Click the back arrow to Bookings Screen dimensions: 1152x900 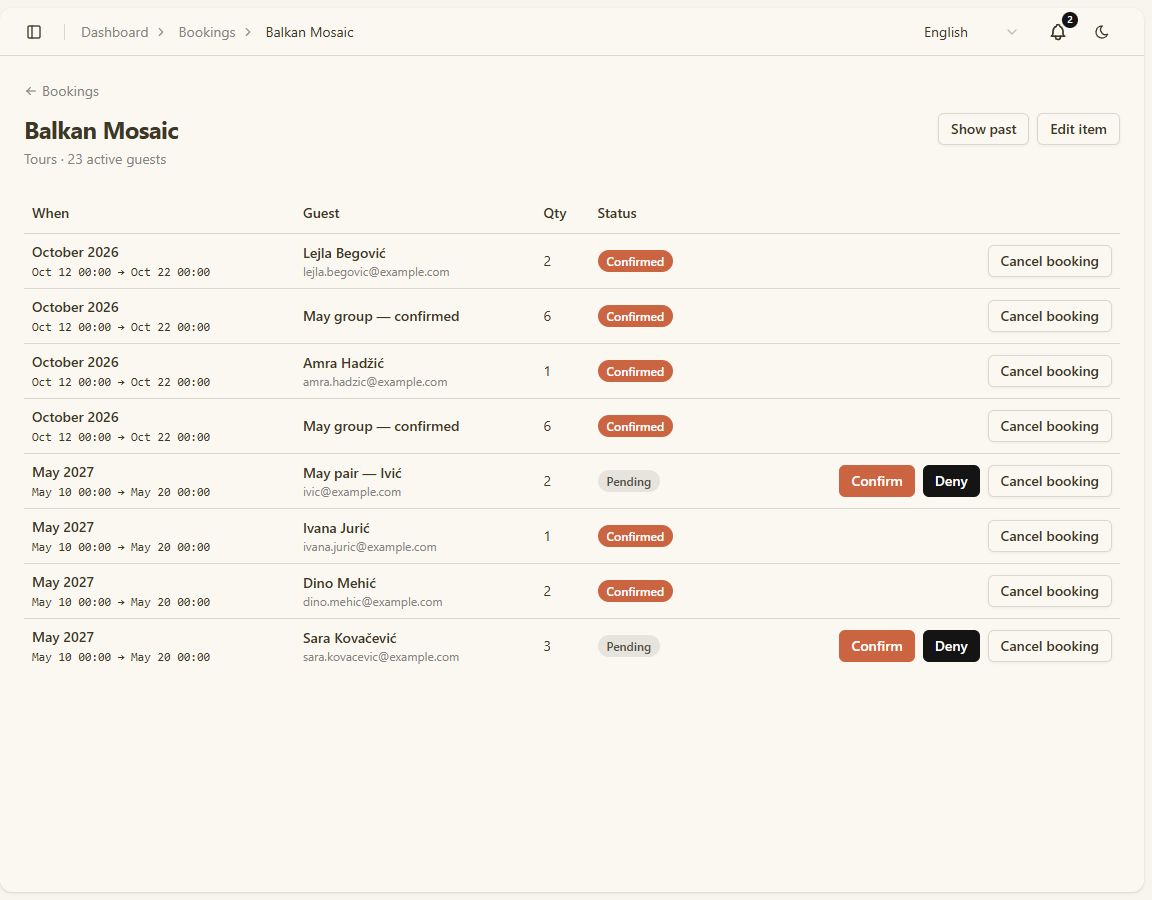tap(62, 91)
